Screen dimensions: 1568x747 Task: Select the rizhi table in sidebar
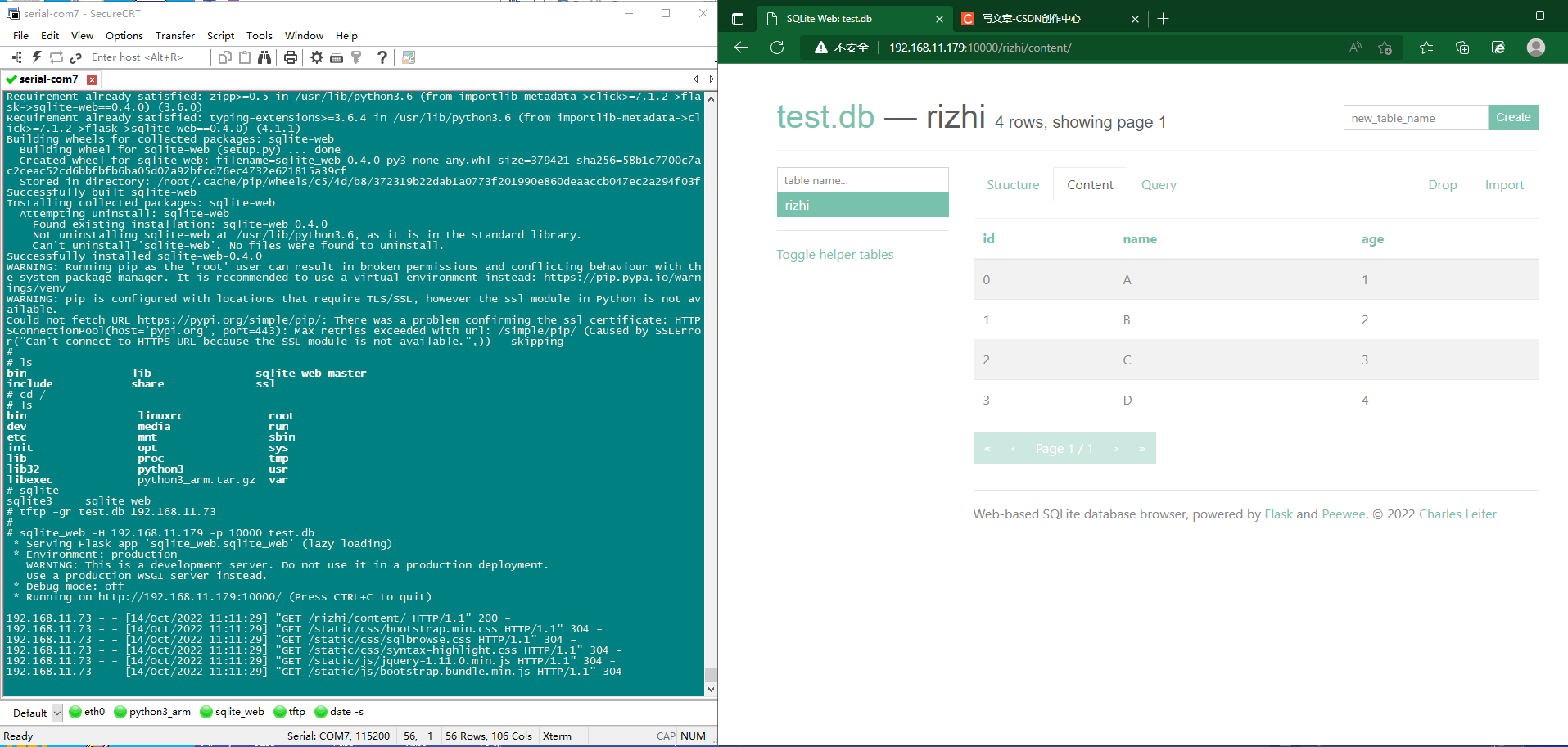click(x=862, y=205)
